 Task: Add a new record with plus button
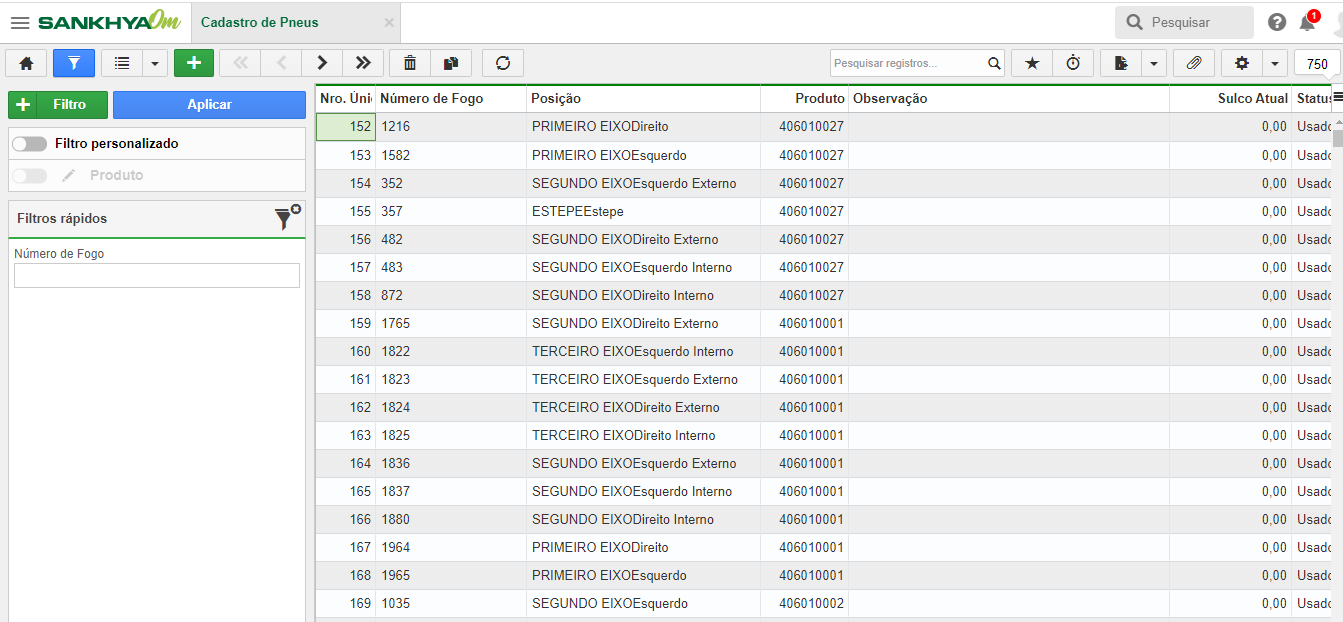pos(194,63)
